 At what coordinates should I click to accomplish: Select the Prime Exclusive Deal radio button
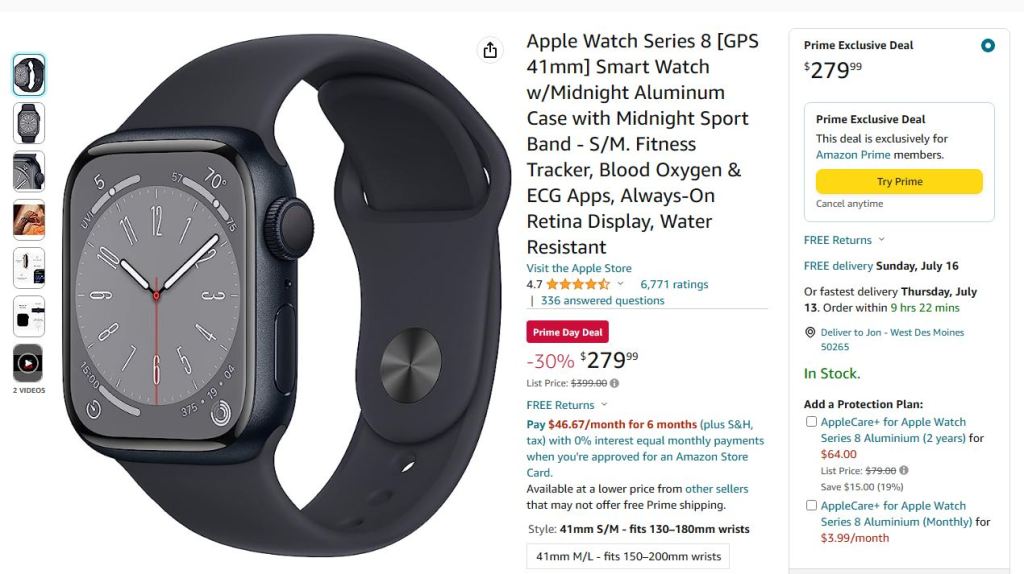(987, 46)
